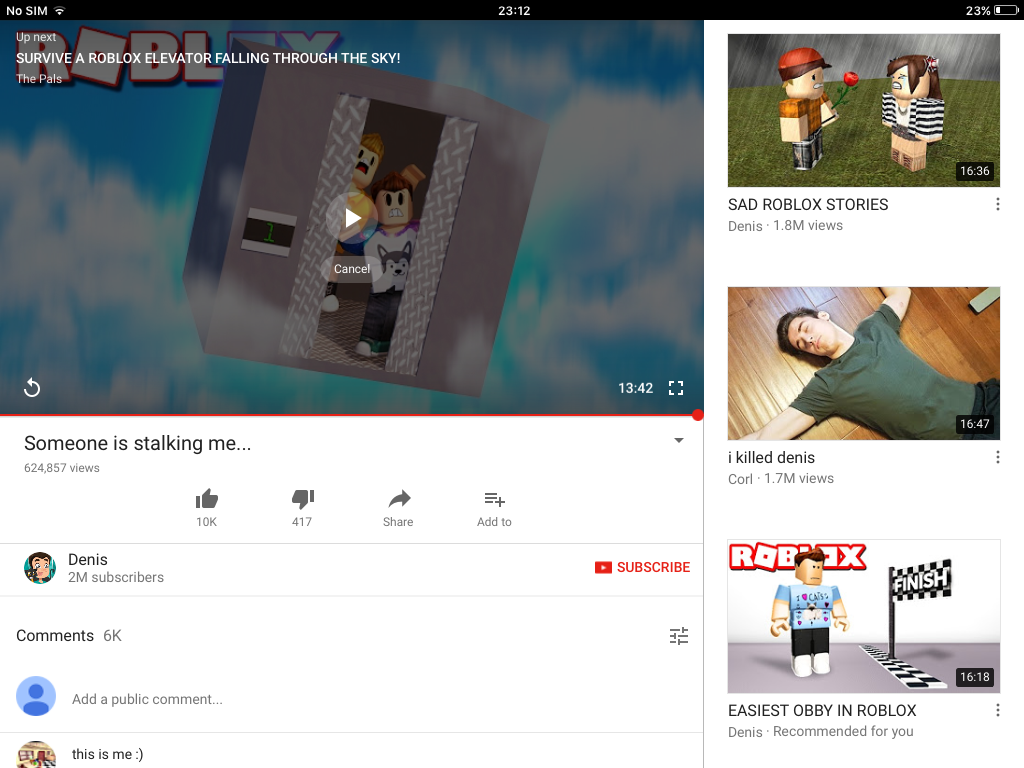Click the comment 'this is me :)'
The height and width of the screenshot is (768, 1024).
pos(107,754)
